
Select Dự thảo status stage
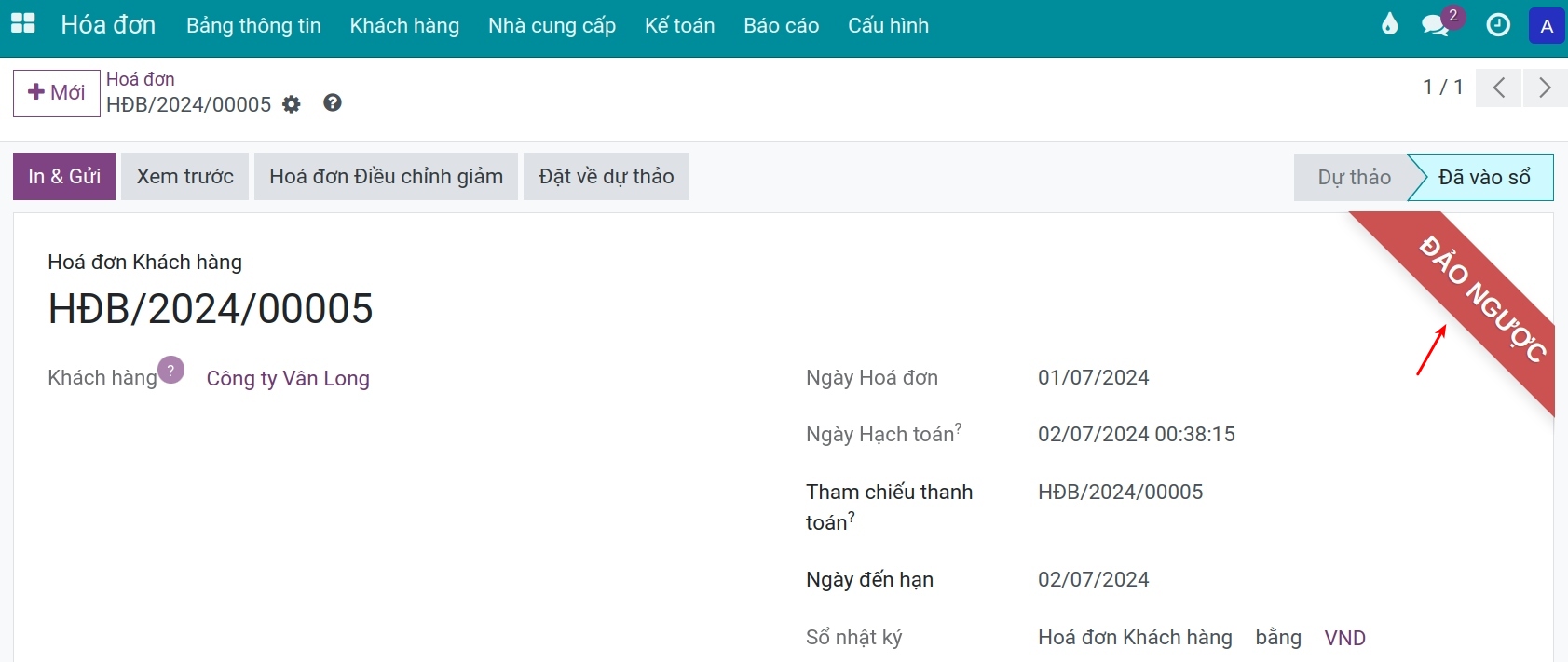pyautogui.click(x=1354, y=177)
